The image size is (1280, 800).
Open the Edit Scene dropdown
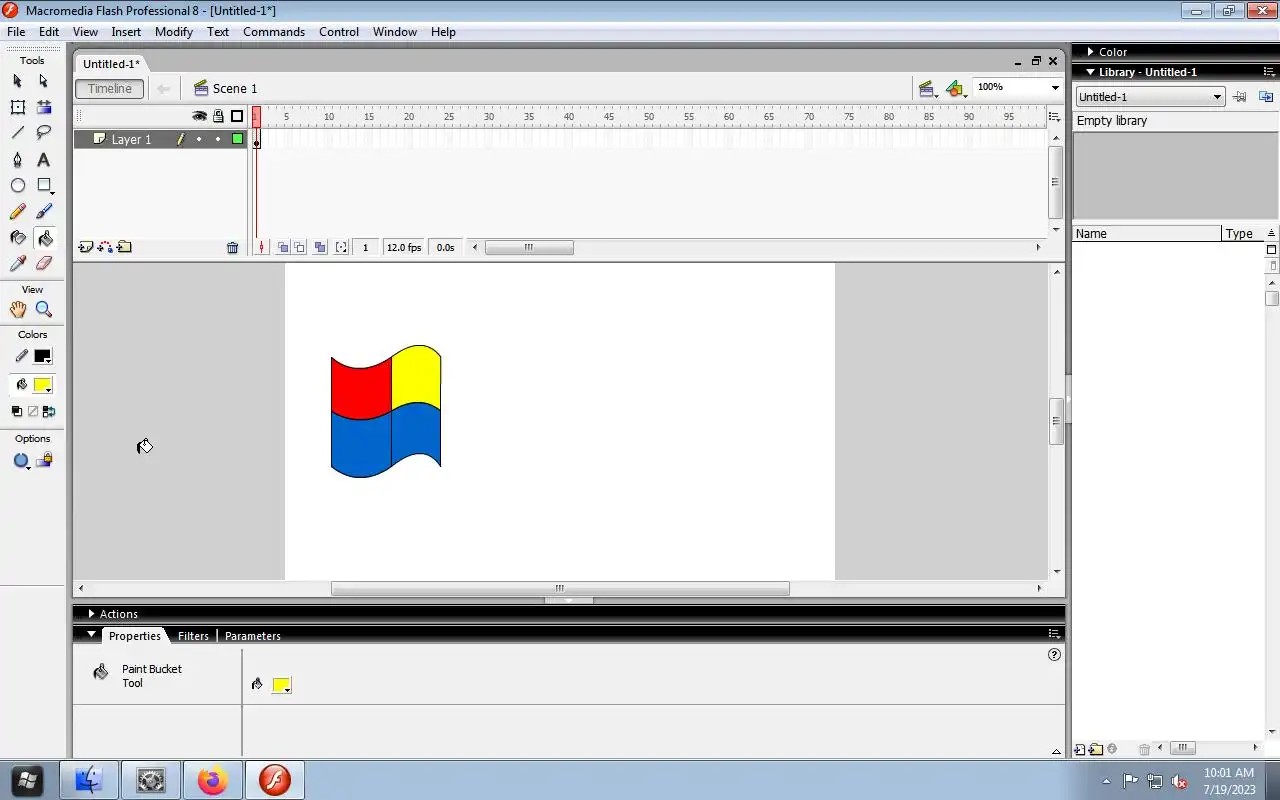[x=927, y=89]
